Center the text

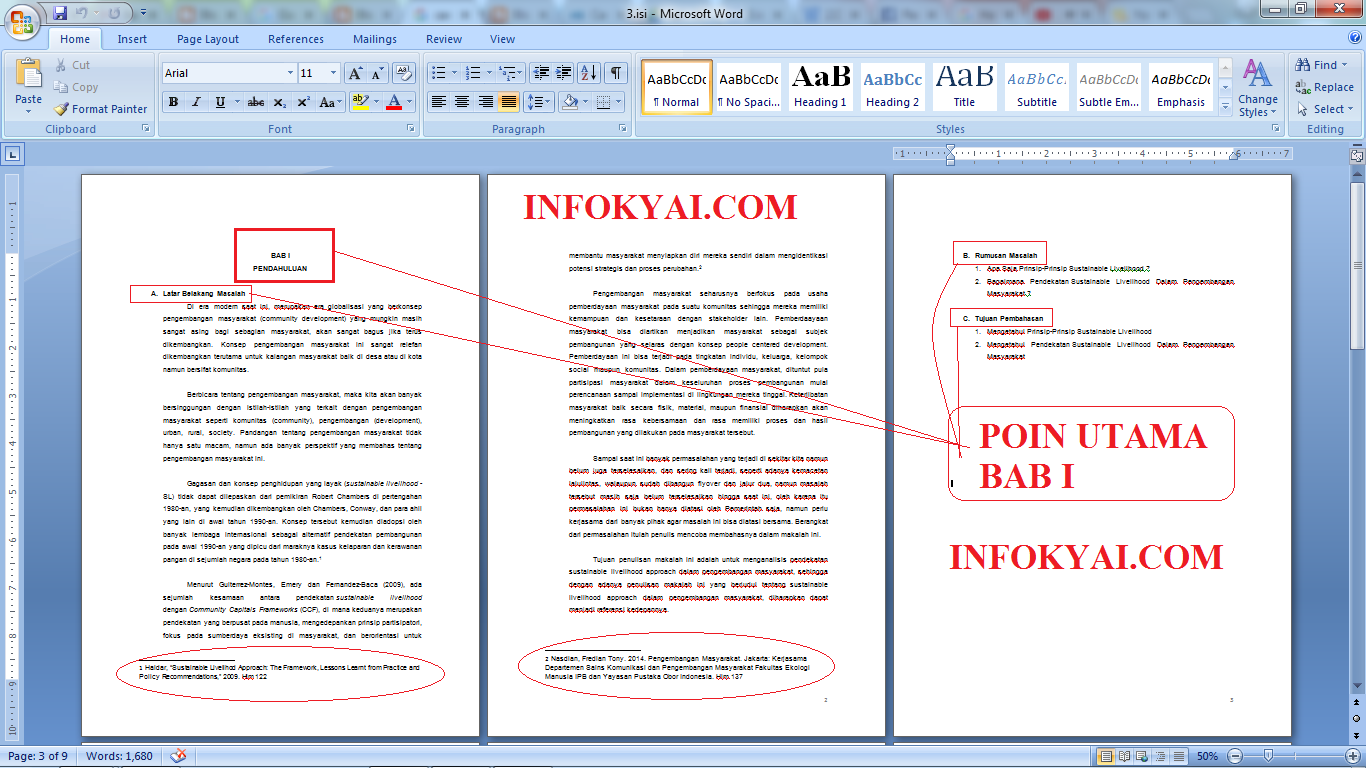click(462, 102)
